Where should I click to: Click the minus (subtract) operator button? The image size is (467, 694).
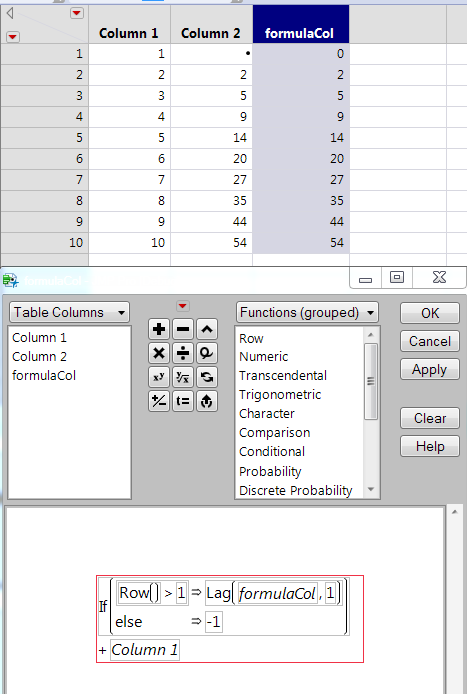click(183, 329)
